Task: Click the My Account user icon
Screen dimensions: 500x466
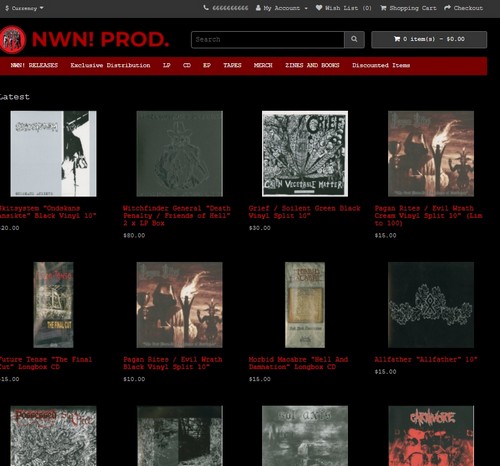Action: (x=258, y=8)
